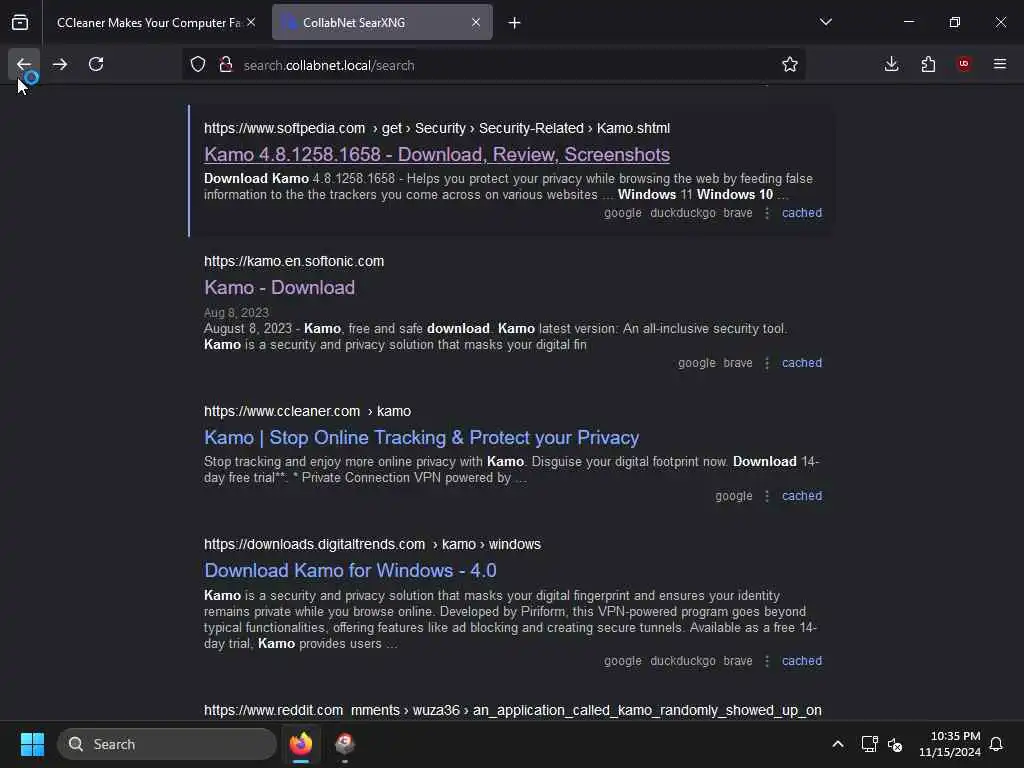The width and height of the screenshot is (1024, 768).
Task: Click the softpedia.com result URL
Action: [x=437, y=128]
